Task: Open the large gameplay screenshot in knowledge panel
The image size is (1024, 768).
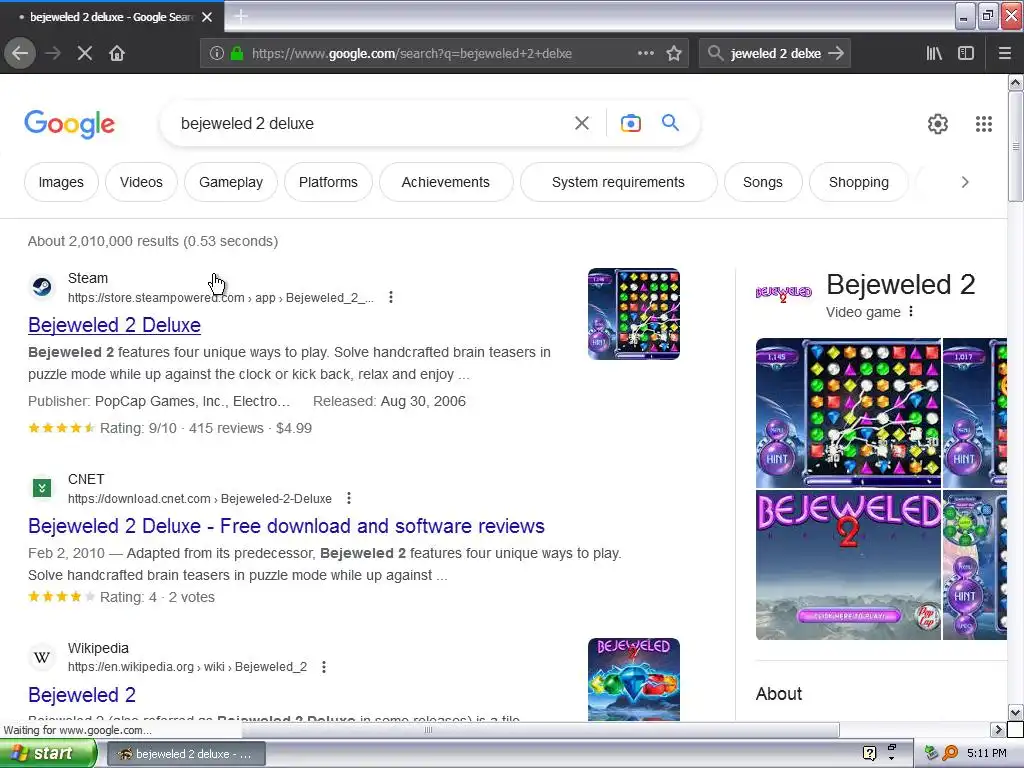Action: point(848,413)
